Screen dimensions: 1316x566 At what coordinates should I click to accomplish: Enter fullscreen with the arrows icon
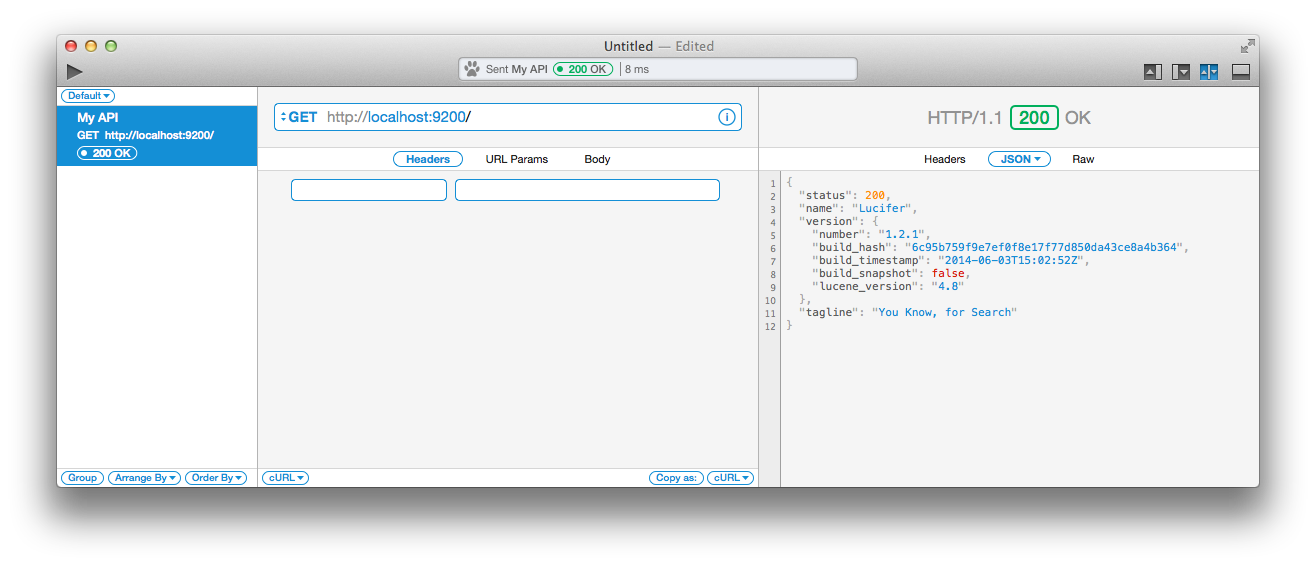coord(1247,46)
